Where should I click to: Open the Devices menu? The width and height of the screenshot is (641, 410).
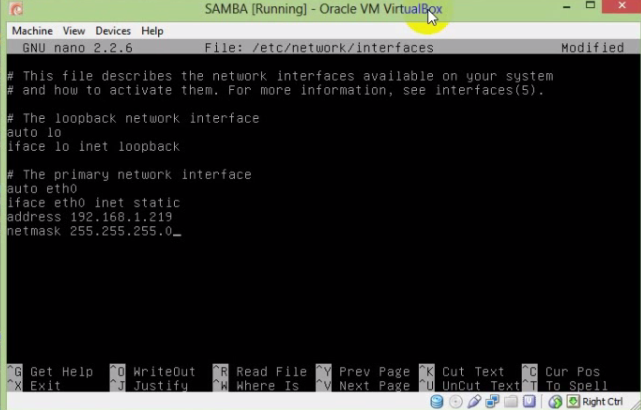(113, 31)
